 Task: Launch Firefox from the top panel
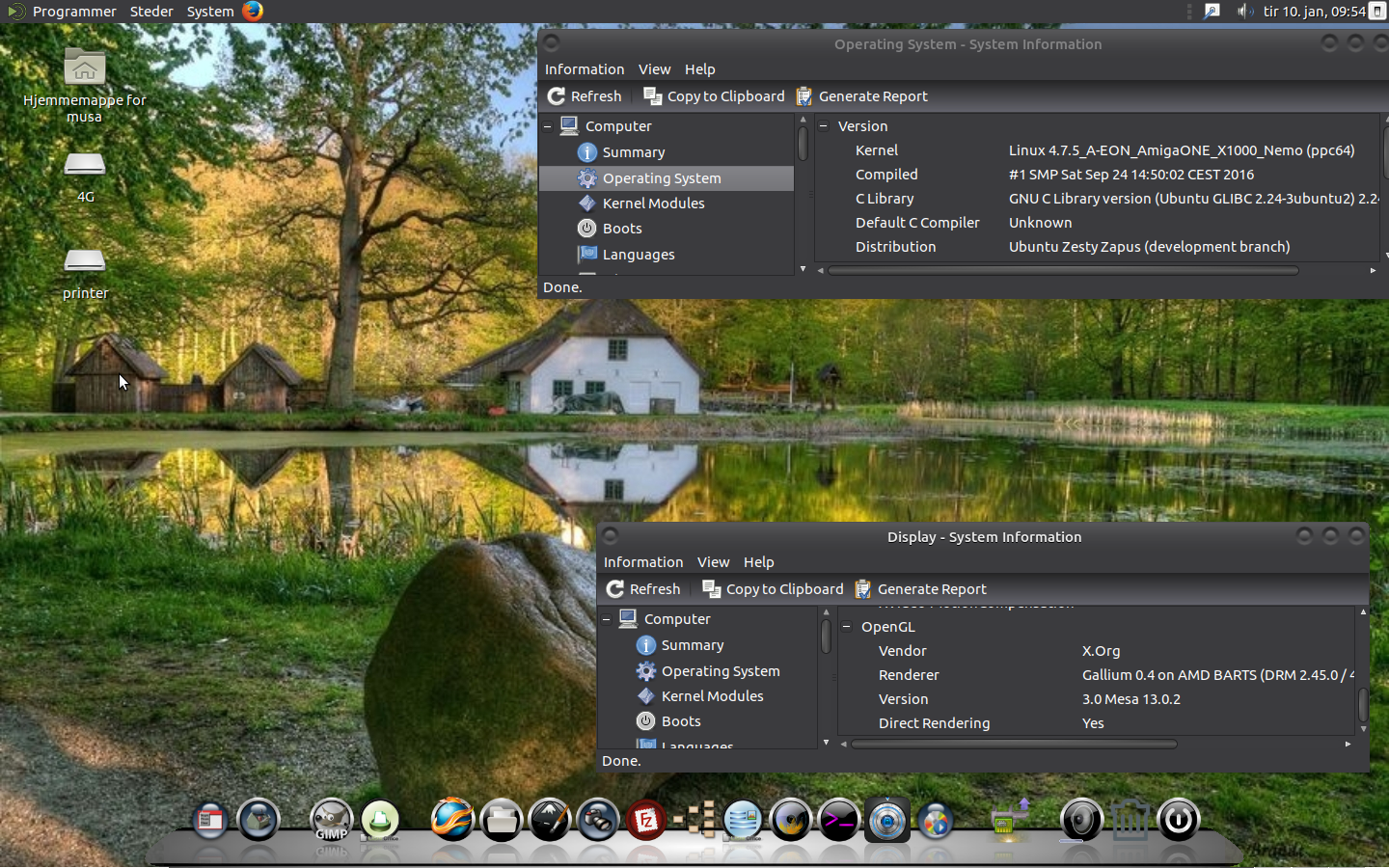[253, 11]
